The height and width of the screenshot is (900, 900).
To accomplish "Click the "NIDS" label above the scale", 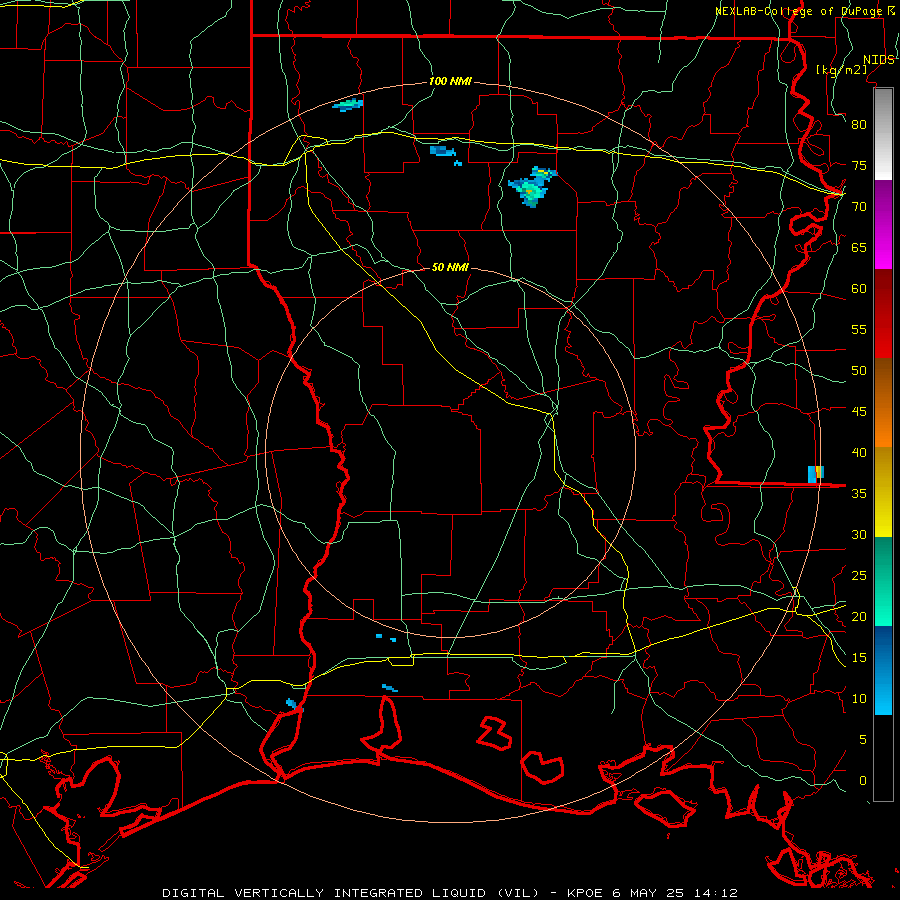I will (879, 59).
